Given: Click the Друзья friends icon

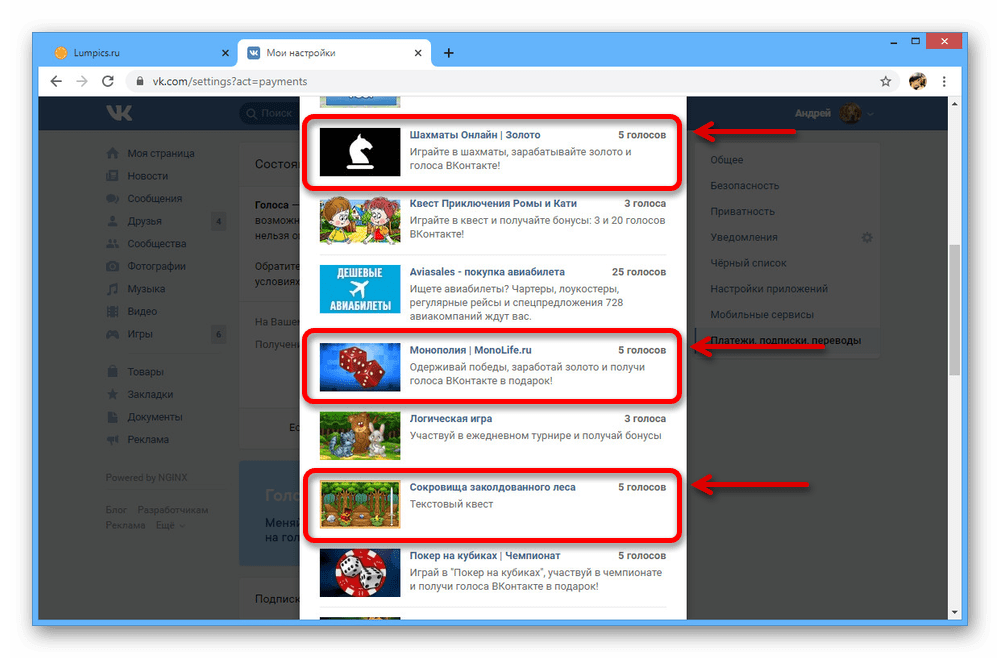Looking at the screenshot, I should coord(113,221).
